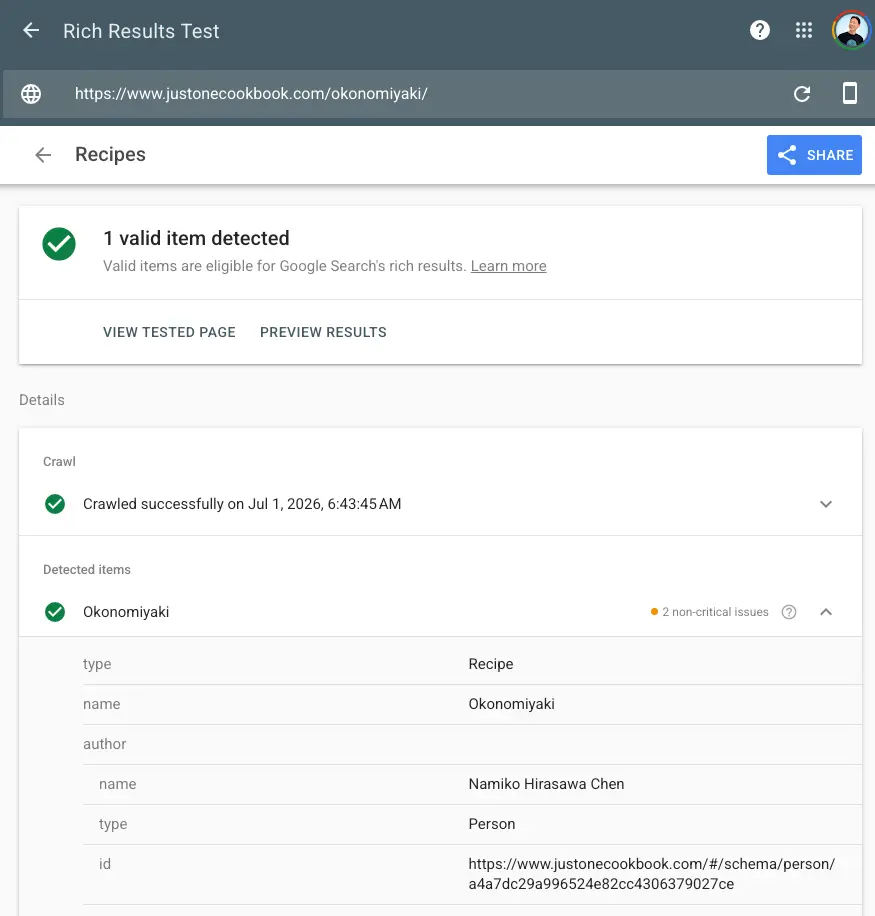Click the help icon beside non-critical issues
The image size is (875, 916).
click(789, 612)
